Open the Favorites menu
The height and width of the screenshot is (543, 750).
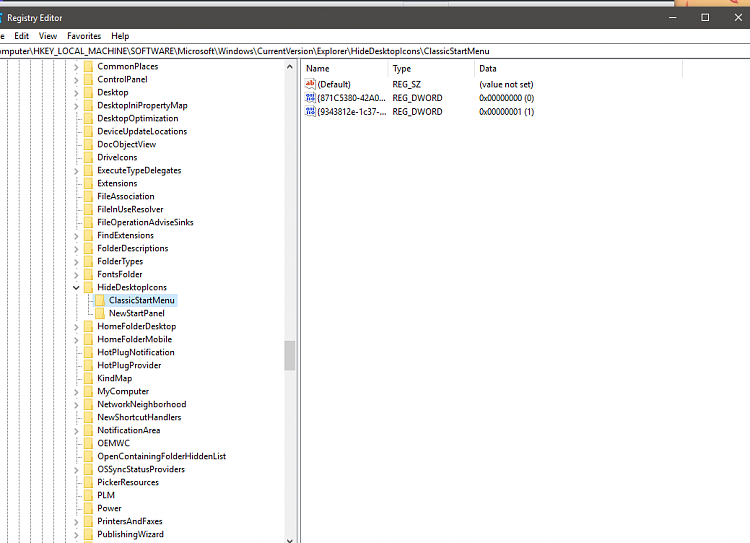click(84, 36)
